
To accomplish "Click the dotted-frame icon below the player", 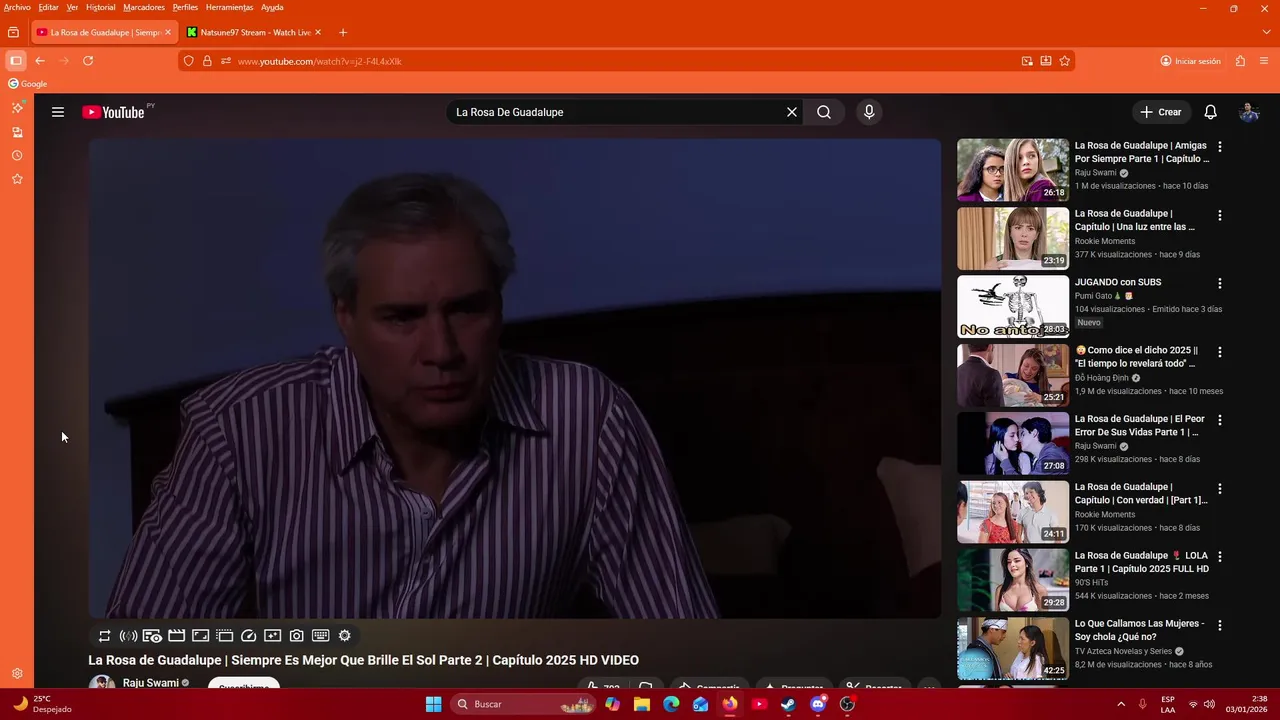I will tap(225, 636).
